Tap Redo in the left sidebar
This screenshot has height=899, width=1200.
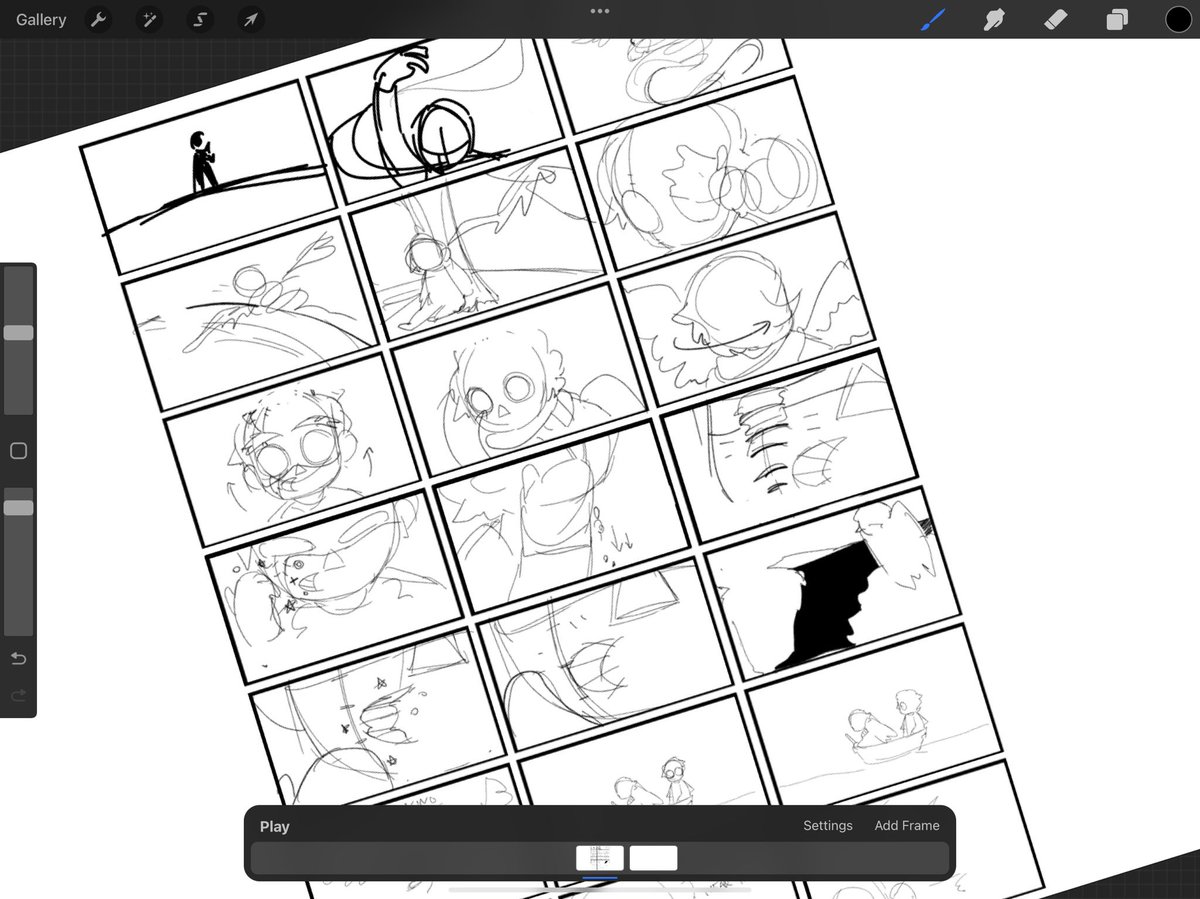click(17, 695)
